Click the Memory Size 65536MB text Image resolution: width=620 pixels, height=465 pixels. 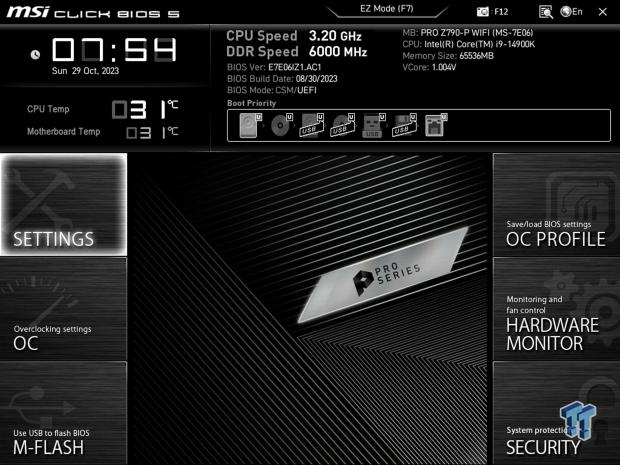click(448, 56)
